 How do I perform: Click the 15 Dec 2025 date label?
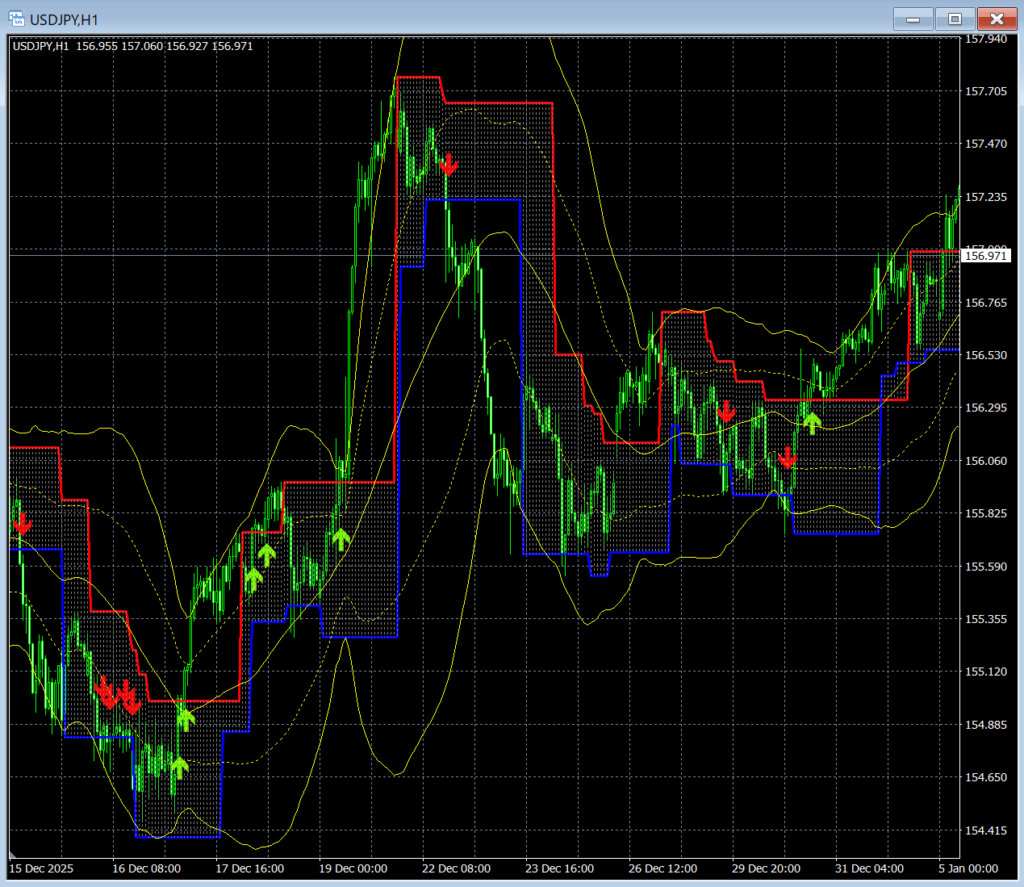click(x=42, y=869)
